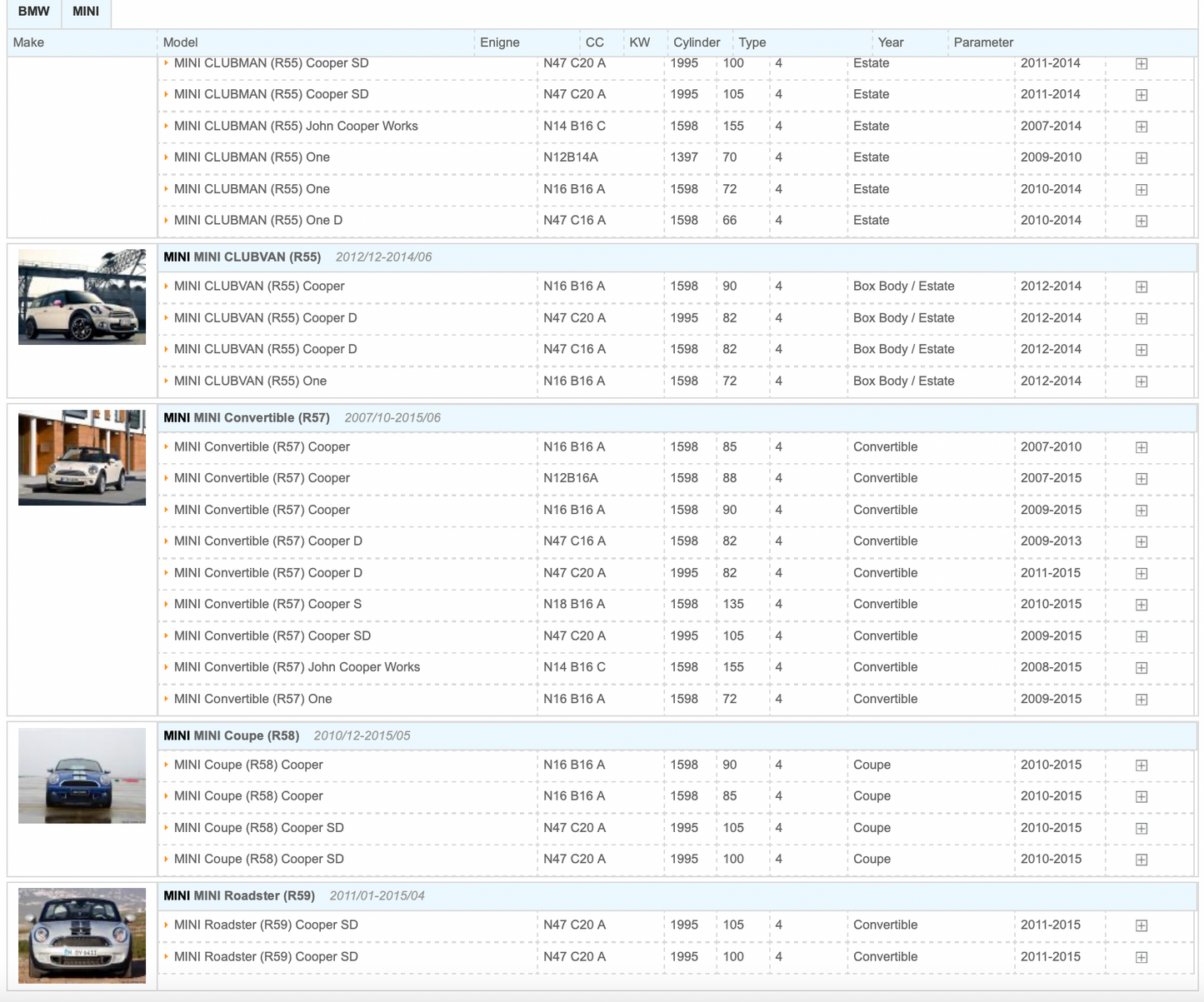Select engine code N12B14A cell
1204x1002 pixels.
tap(571, 157)
